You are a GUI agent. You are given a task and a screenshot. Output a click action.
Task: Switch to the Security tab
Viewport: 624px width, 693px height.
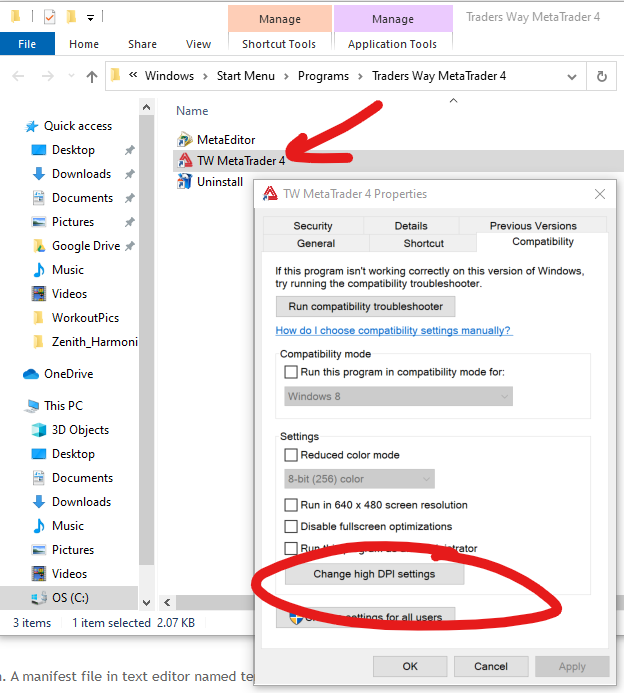313,226
